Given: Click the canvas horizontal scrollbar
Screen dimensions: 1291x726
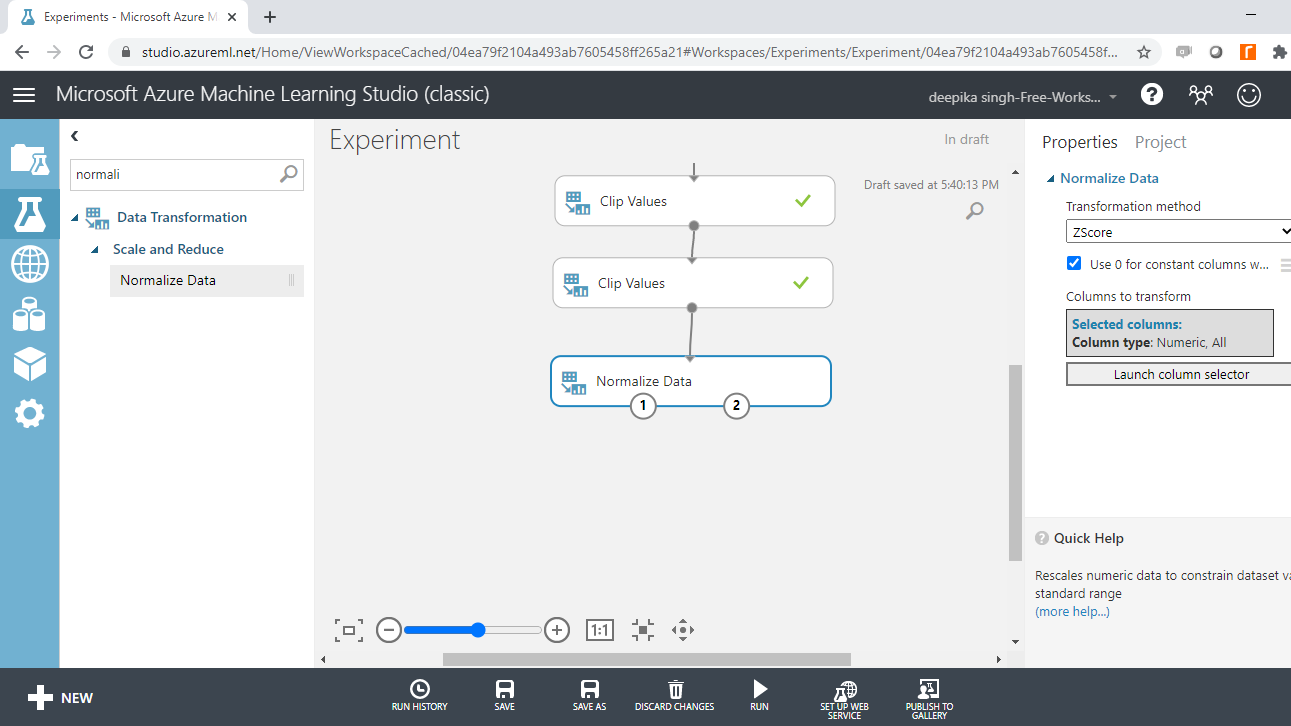Looking at the screenshot, I should 646,659.
